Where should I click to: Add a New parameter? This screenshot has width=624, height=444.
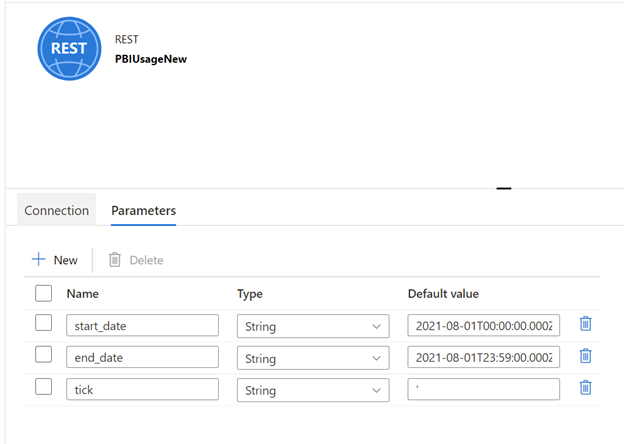point(55,260)
